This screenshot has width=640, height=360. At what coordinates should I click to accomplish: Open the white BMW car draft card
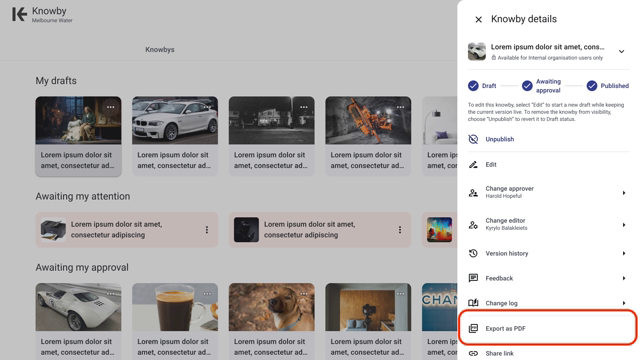coord(175,136)
